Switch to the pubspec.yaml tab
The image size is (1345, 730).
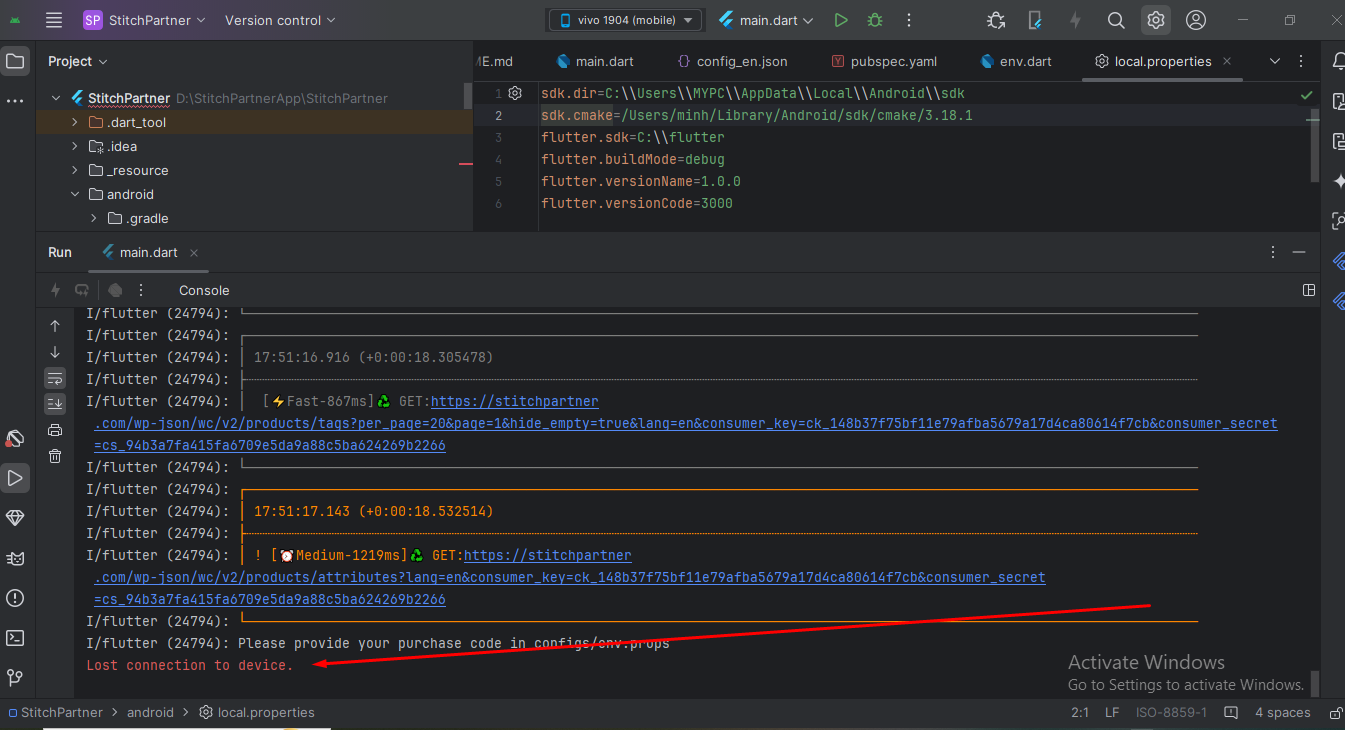click(x=885, y=61)
